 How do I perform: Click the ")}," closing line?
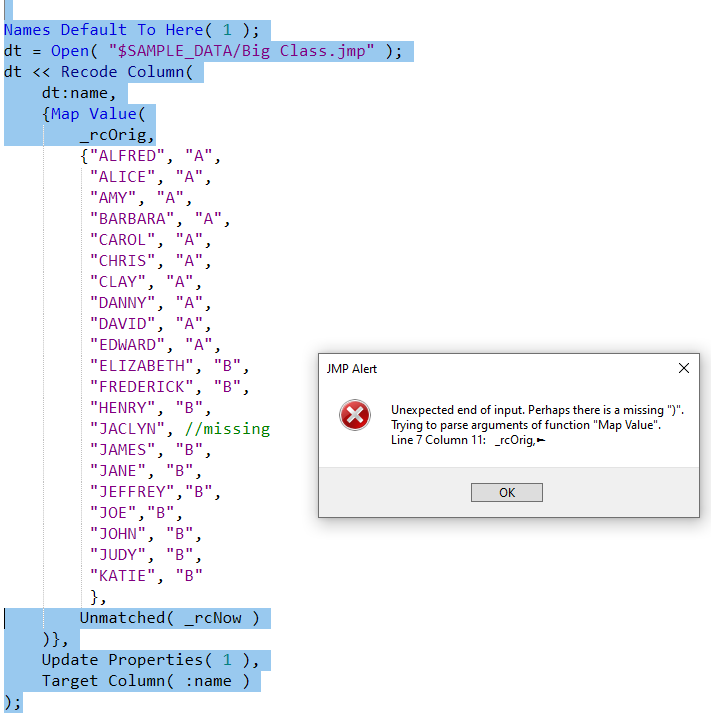(55, 639)
